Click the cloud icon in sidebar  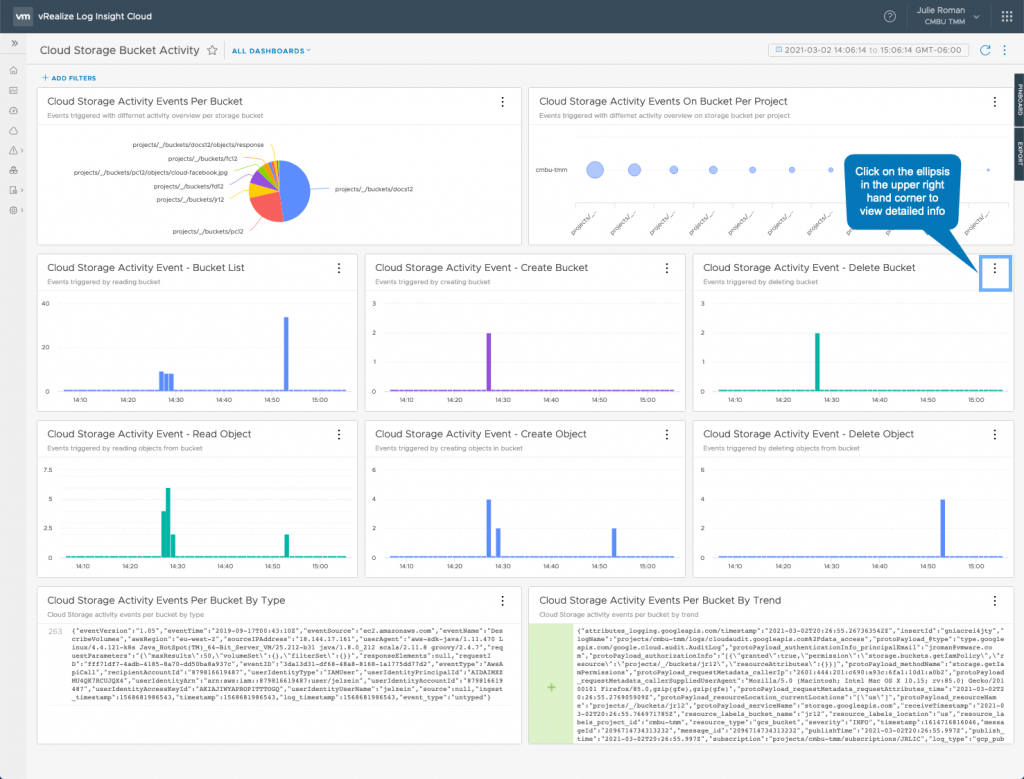coord(14,130)
